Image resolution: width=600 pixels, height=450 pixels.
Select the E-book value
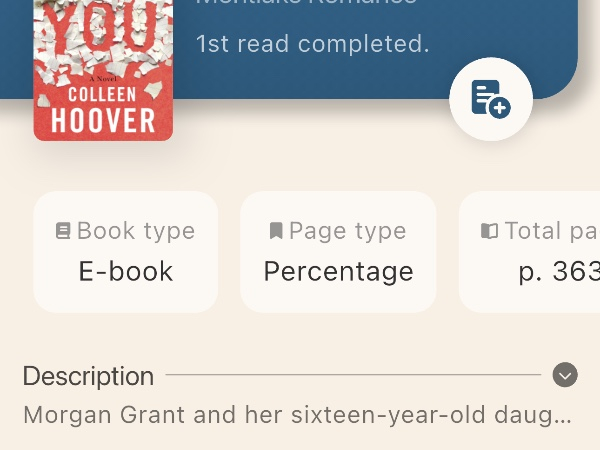click(x=126, y=271)
